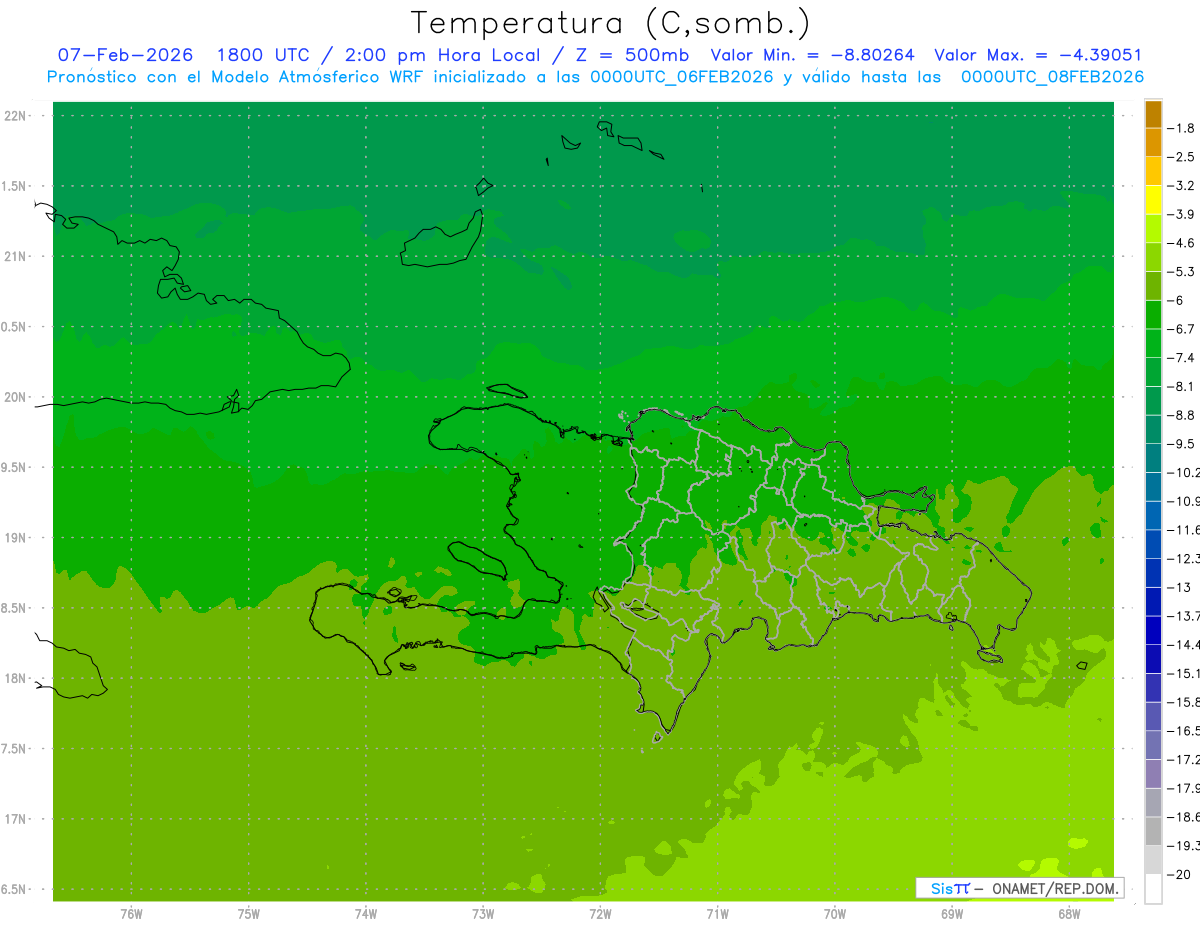The height and width of the screenshot is (927, 1200).
Task: Click the "-1.8" colorbar label
Action: click(1181, 128)
